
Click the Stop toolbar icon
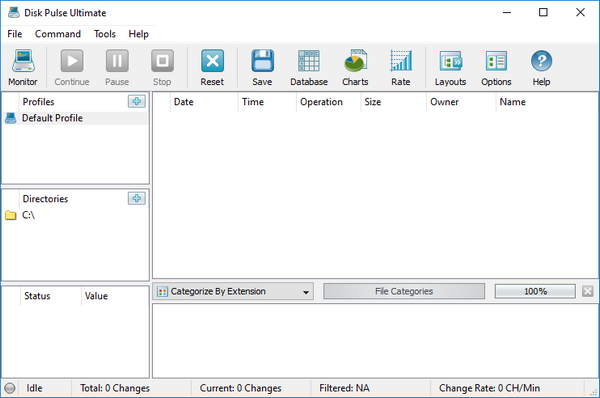click(162, 61)
